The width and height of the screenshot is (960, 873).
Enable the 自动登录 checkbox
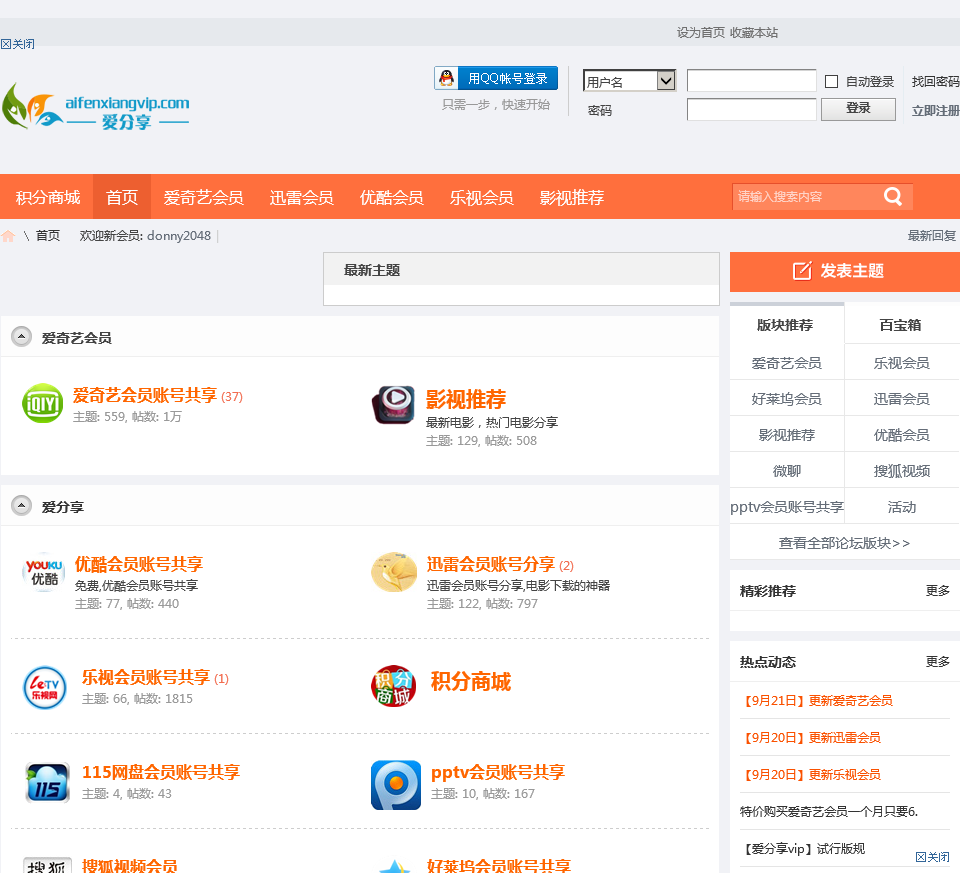[x=831, y=81]
